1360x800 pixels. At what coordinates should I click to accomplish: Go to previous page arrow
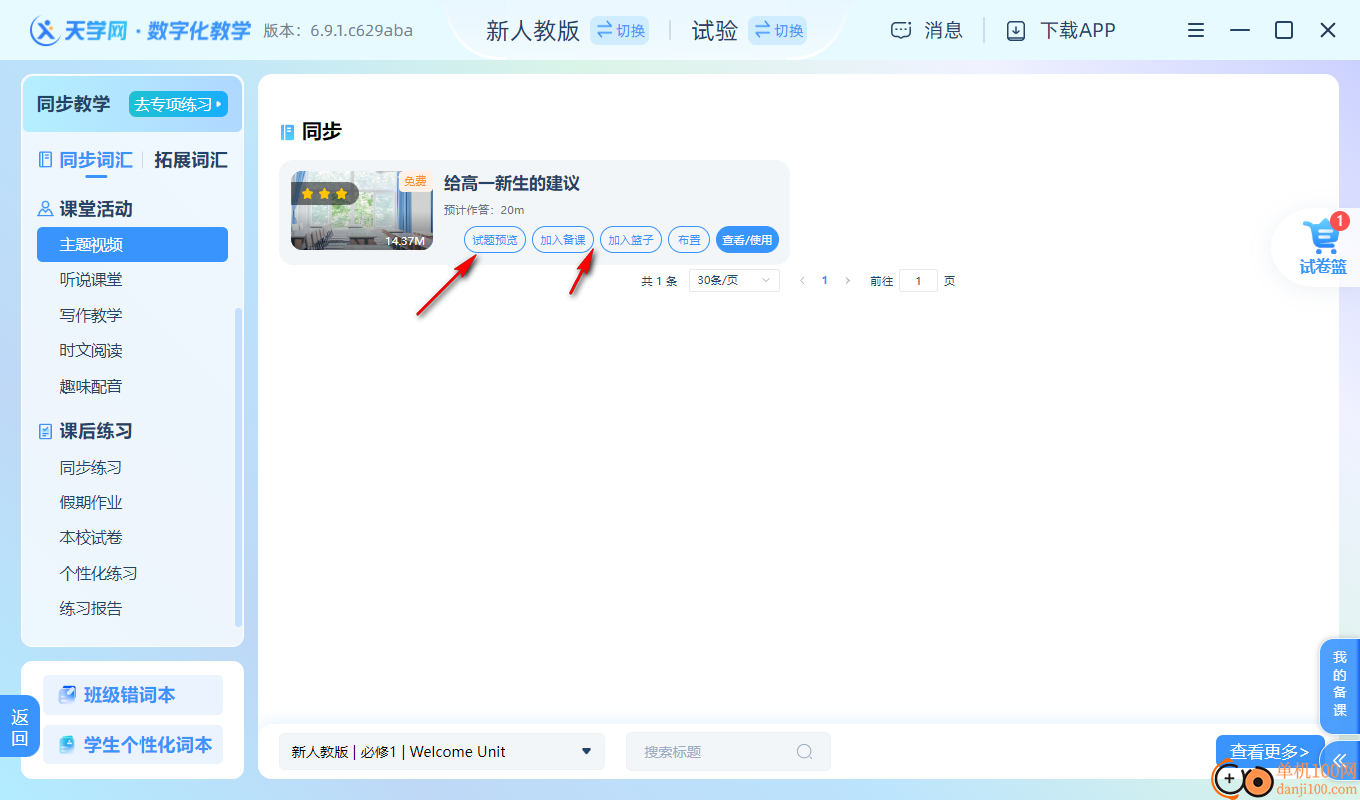[x=801, y=281]
